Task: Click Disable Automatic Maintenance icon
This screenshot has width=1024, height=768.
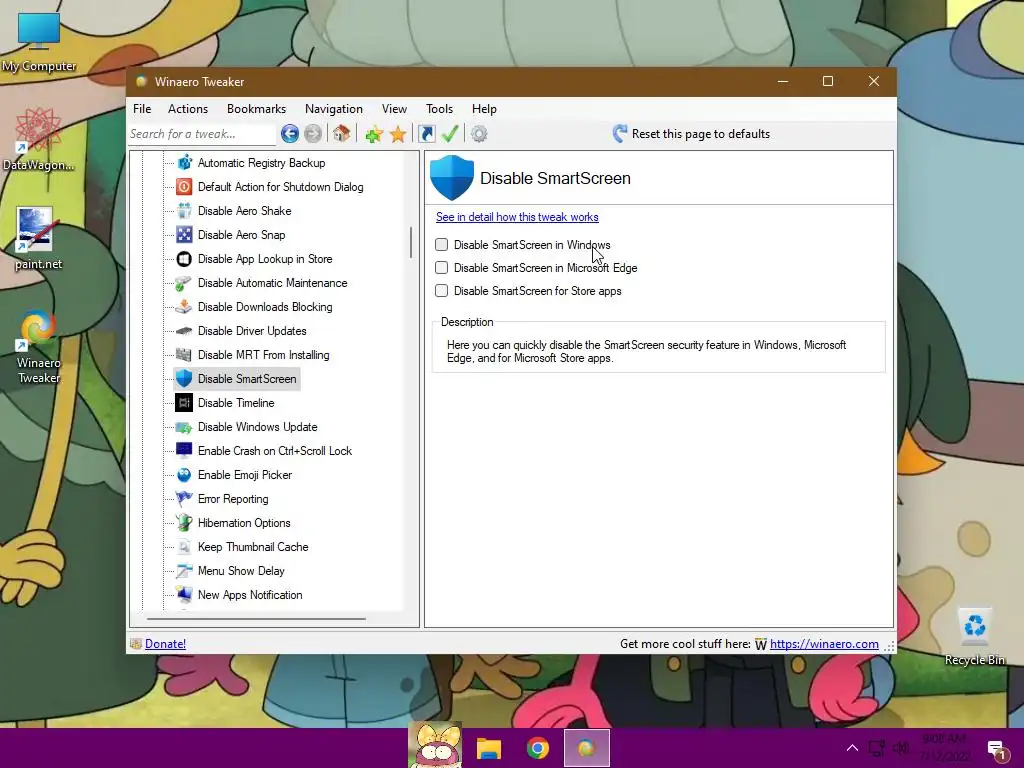Action: point(184,283)
